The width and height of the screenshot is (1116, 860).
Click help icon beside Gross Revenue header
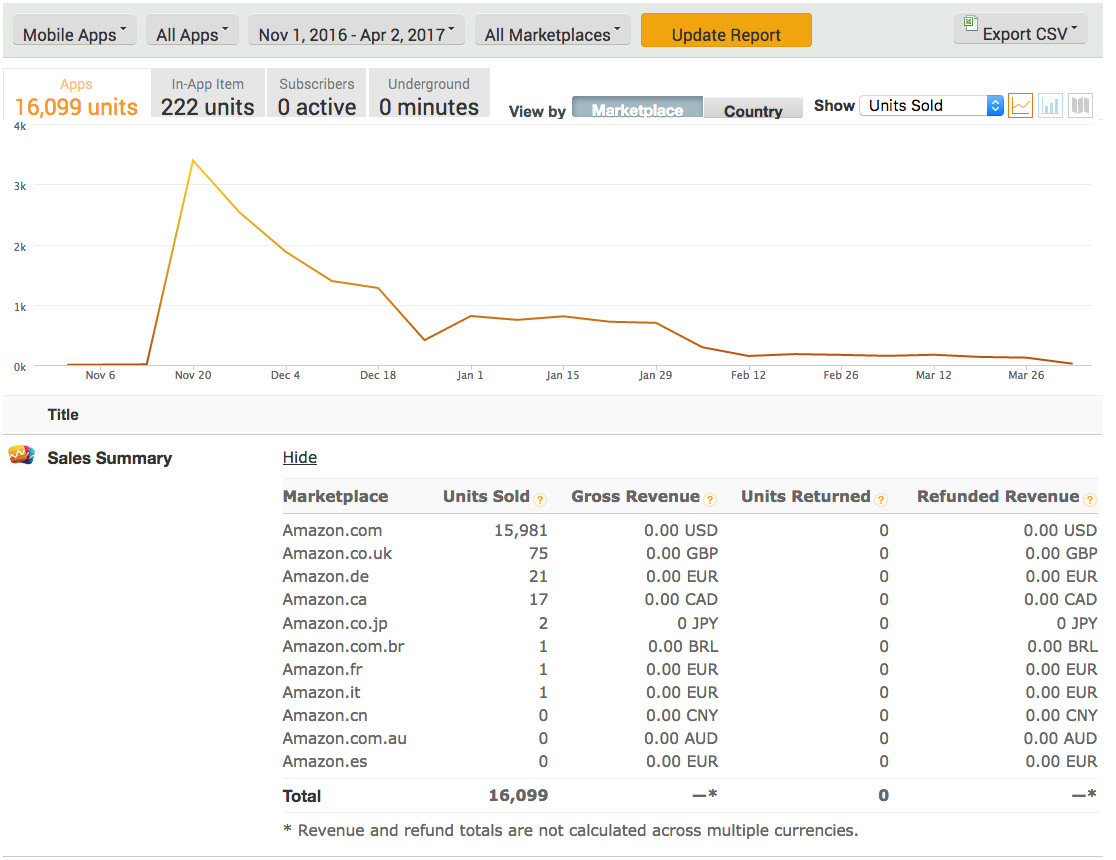[710, 500]
